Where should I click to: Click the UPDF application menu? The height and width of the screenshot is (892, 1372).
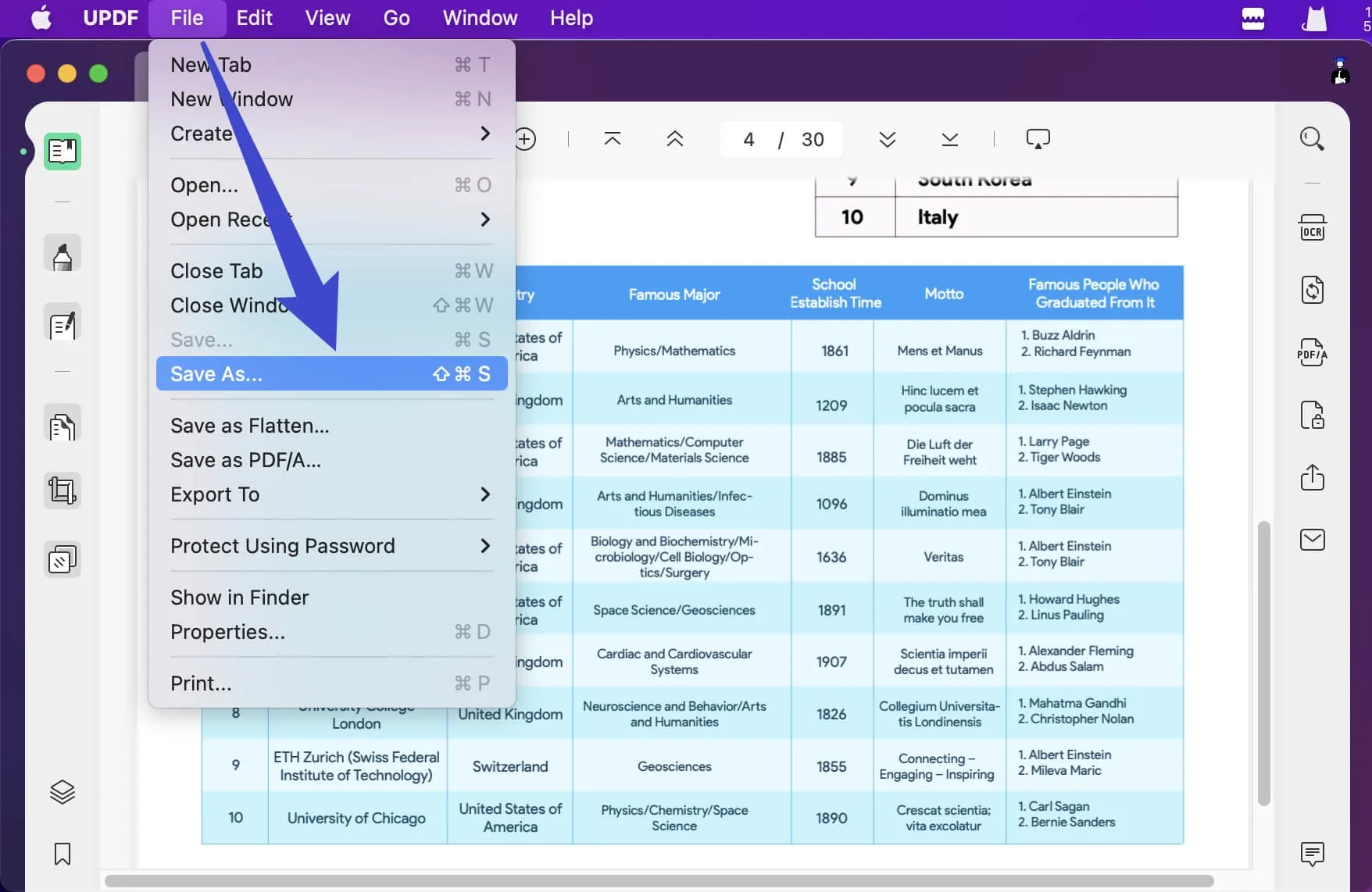(x=110, y=18)
